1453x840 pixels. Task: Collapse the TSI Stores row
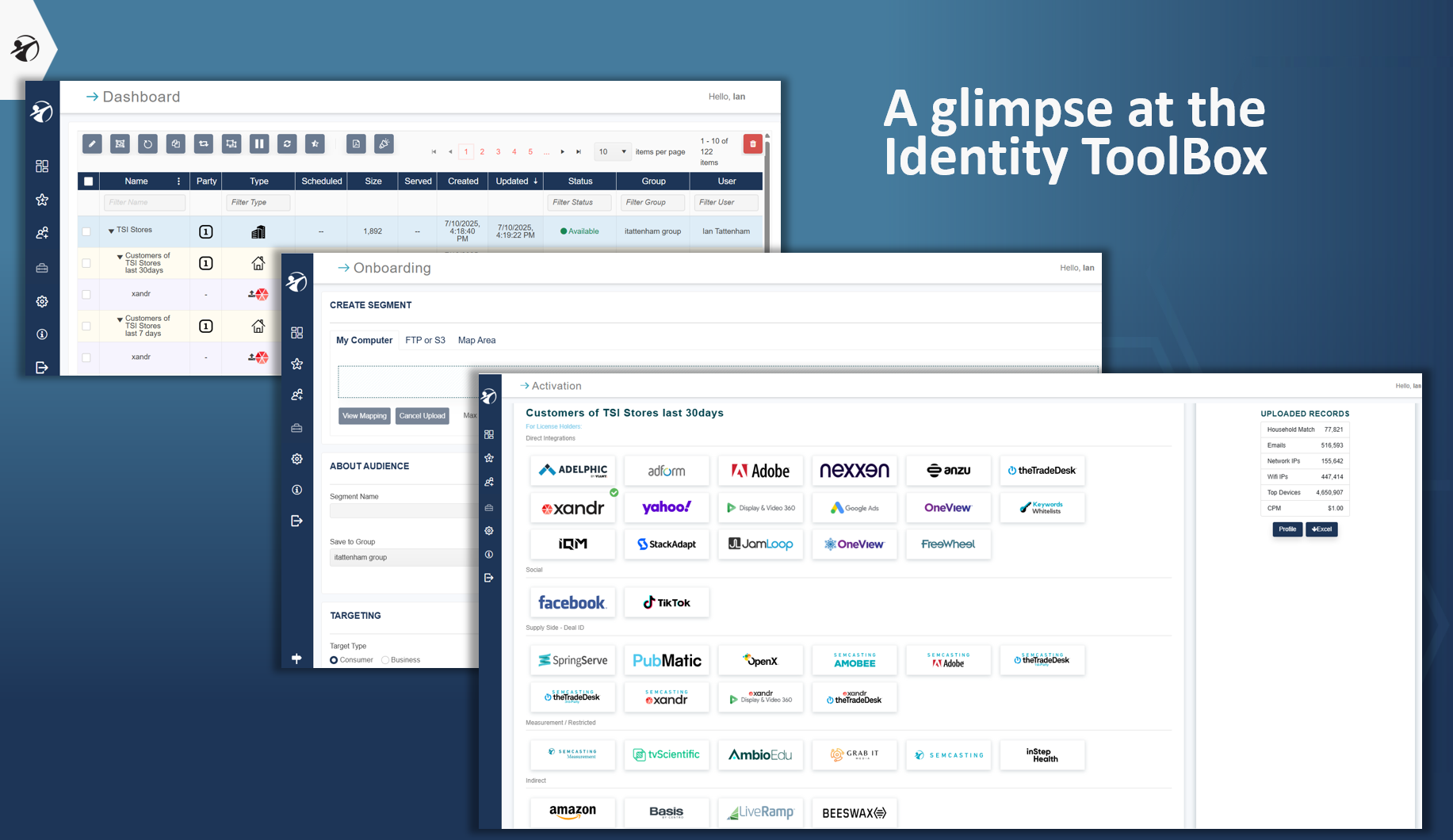(111, 231)
